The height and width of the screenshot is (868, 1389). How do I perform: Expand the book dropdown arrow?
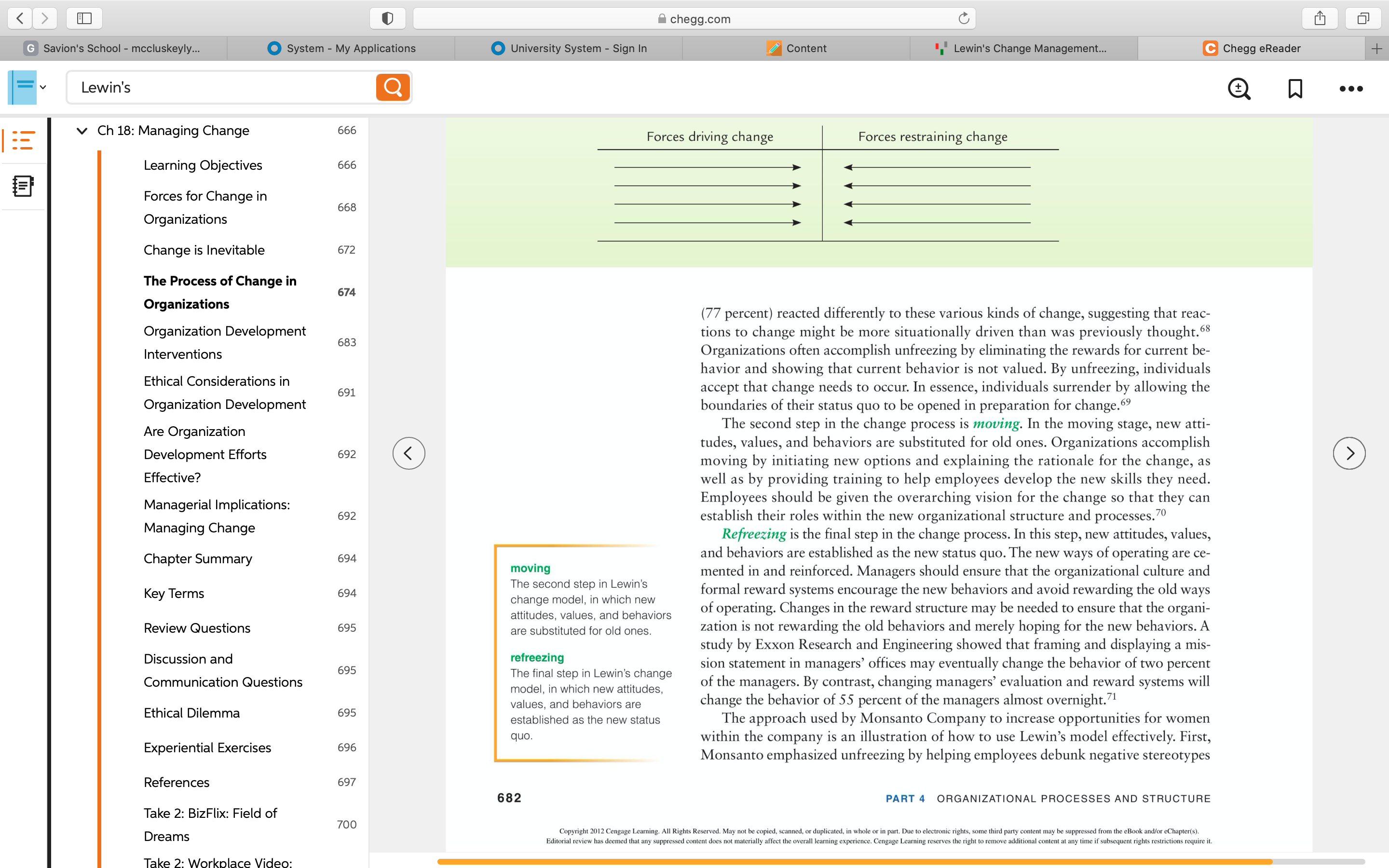(x=43, y=87)
